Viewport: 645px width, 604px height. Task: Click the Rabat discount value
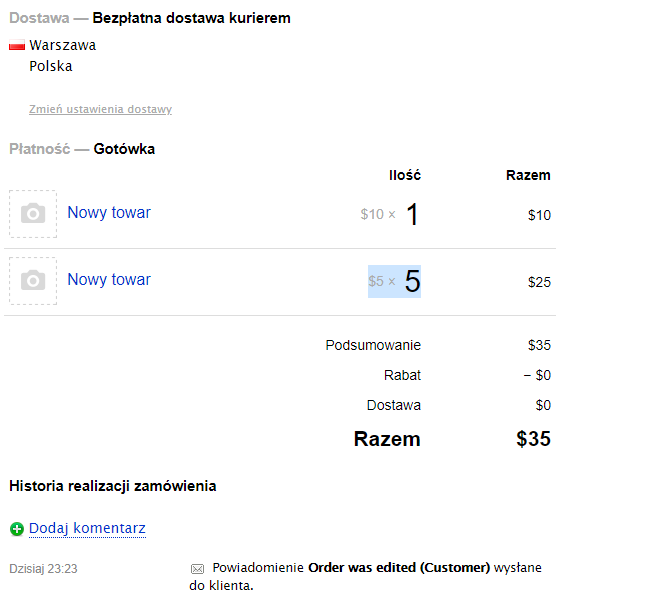(537, 376)
